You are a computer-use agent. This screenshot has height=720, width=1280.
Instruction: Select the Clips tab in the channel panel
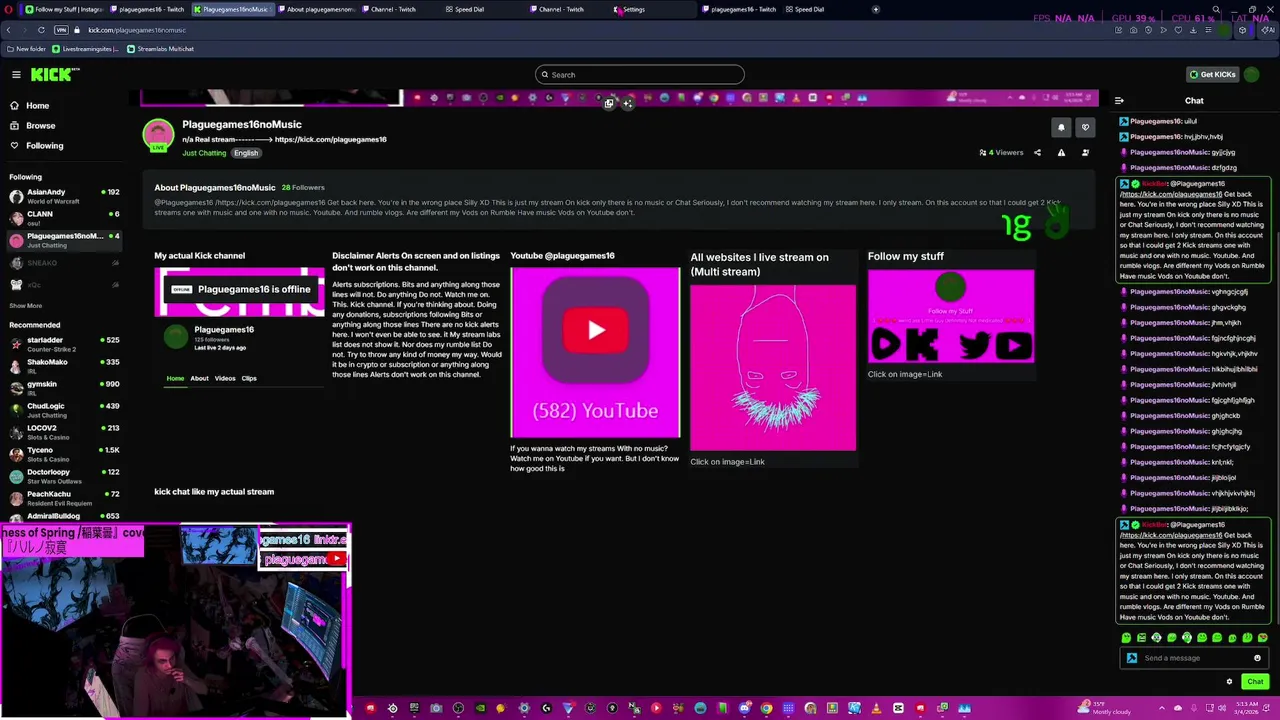click(x=249, y=378)
